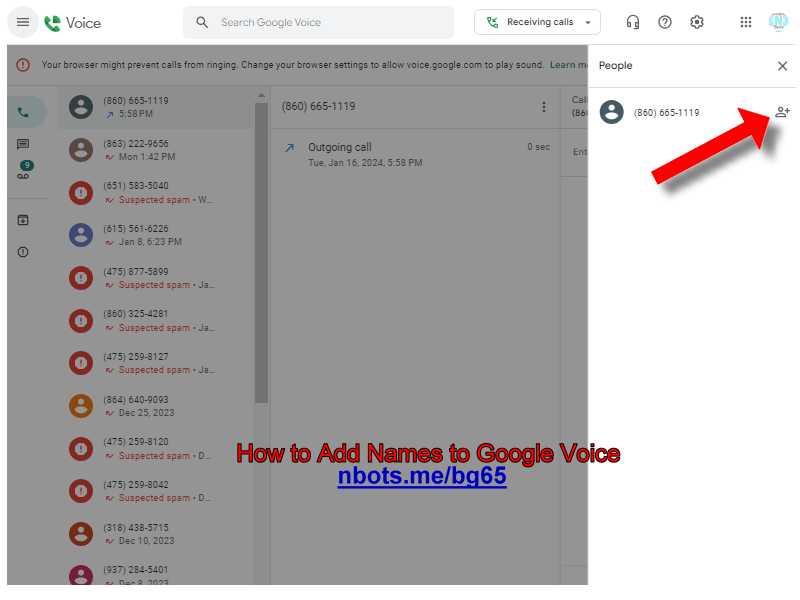Click the avatar for (863) 222-9656
The height and width of the screenshot is (600, 800).
click(81, 150)
